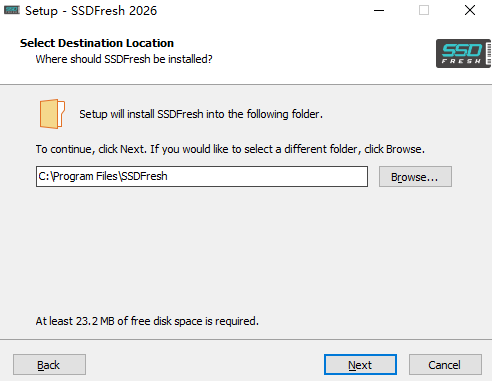Click the 'To continue, click Next' instruction text
Viewport: 492px width, 381px height.
tap(230, 149)
